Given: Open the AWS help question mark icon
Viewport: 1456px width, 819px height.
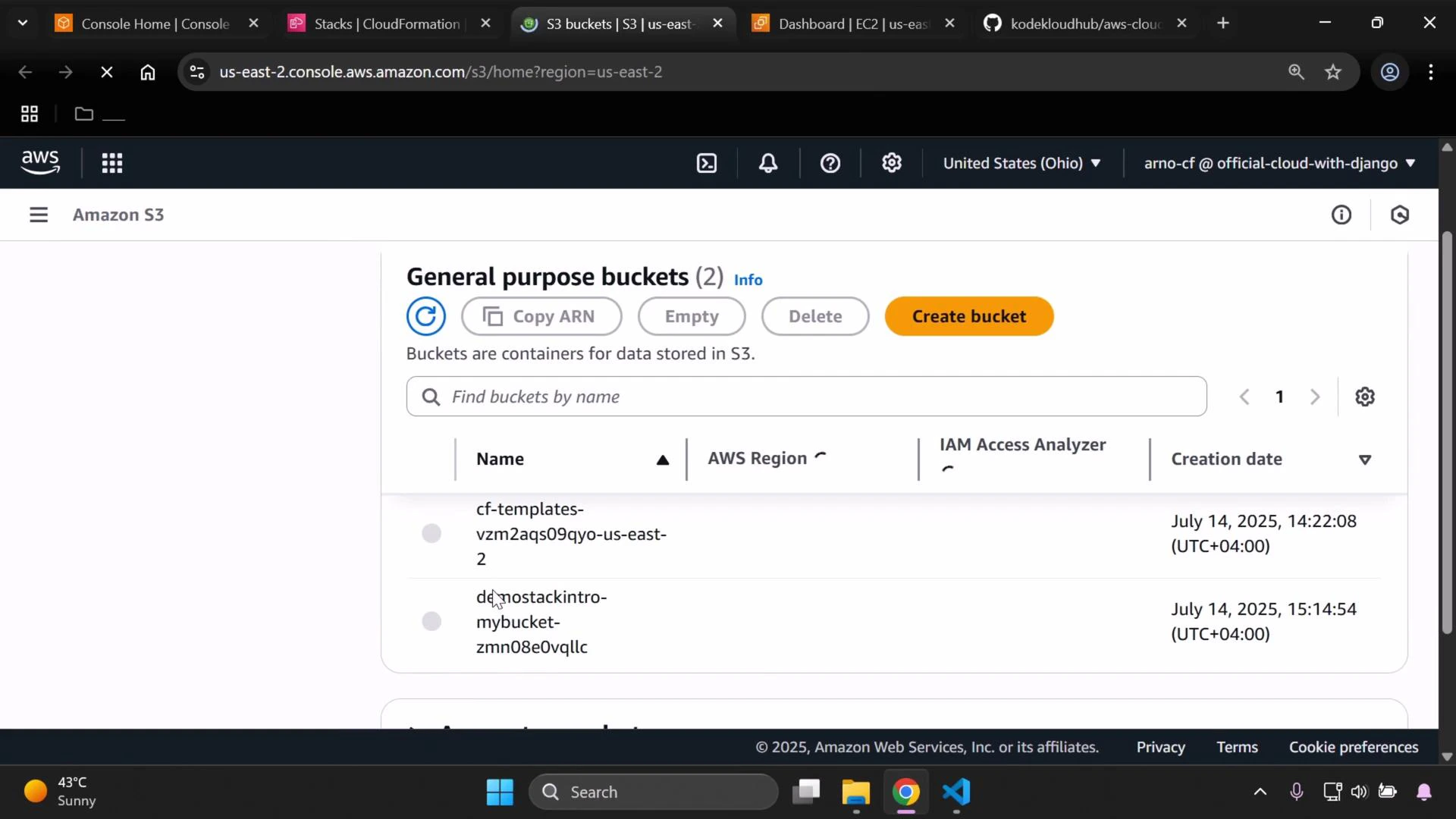Looking at the screenshot, I should click(830, 163).
